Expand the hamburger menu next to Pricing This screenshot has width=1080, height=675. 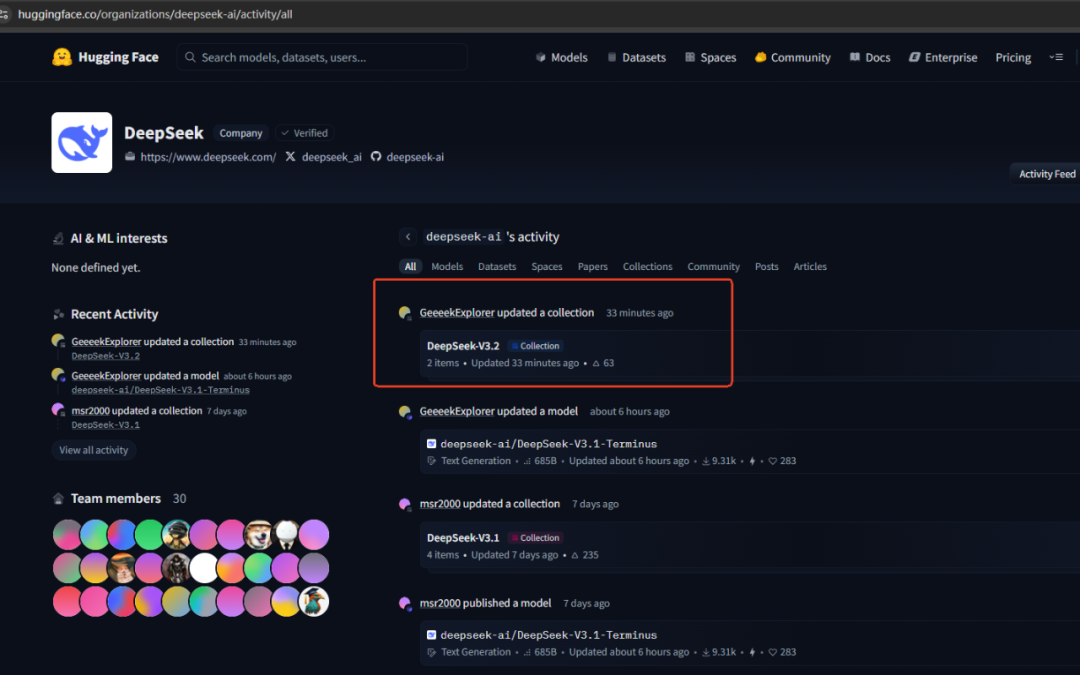(x=1056, y=57)
